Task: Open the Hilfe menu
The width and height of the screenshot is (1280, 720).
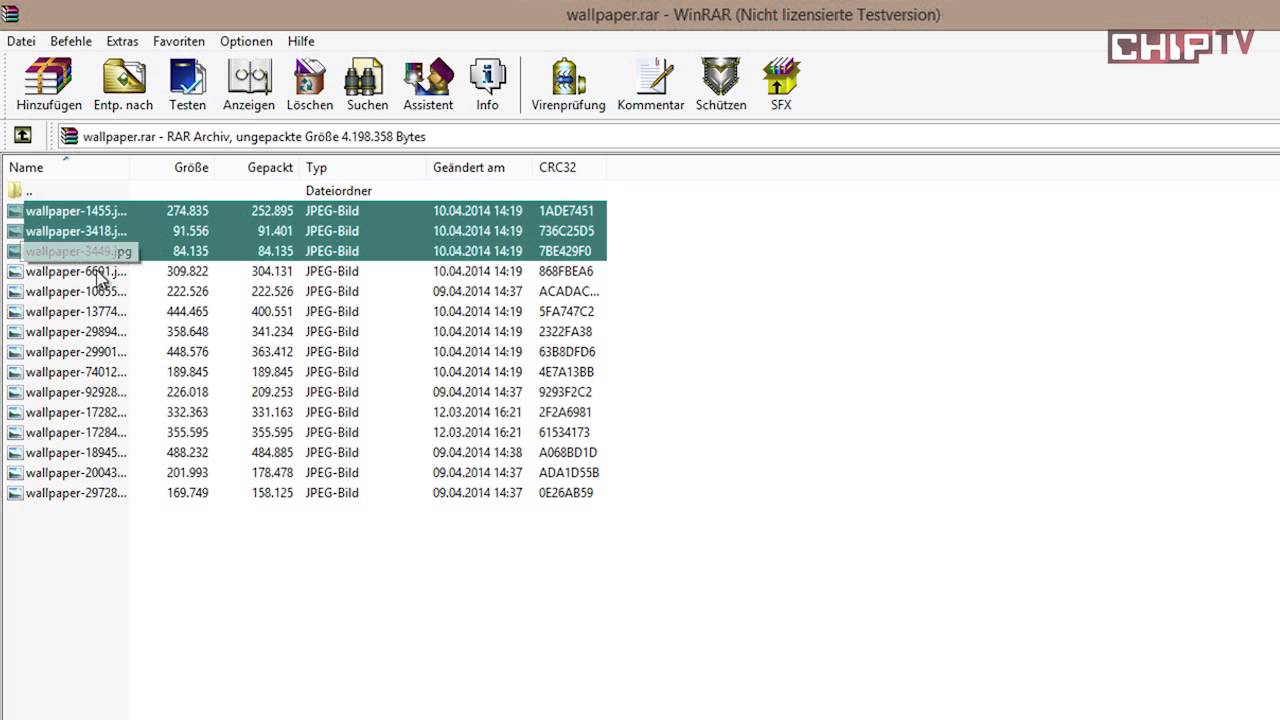Action: tap(301, 41)
